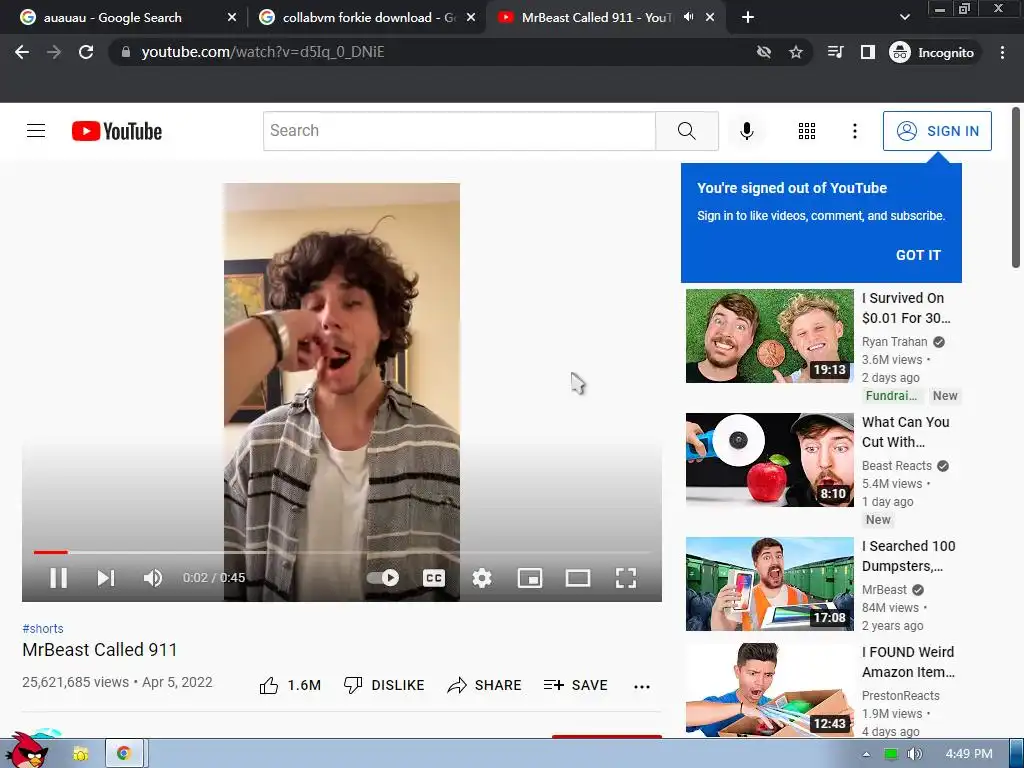Viewport: 1024px width, 768px height.
Task: Click the address bar URL
Action: pyautogui.click(x=263, y=52)
